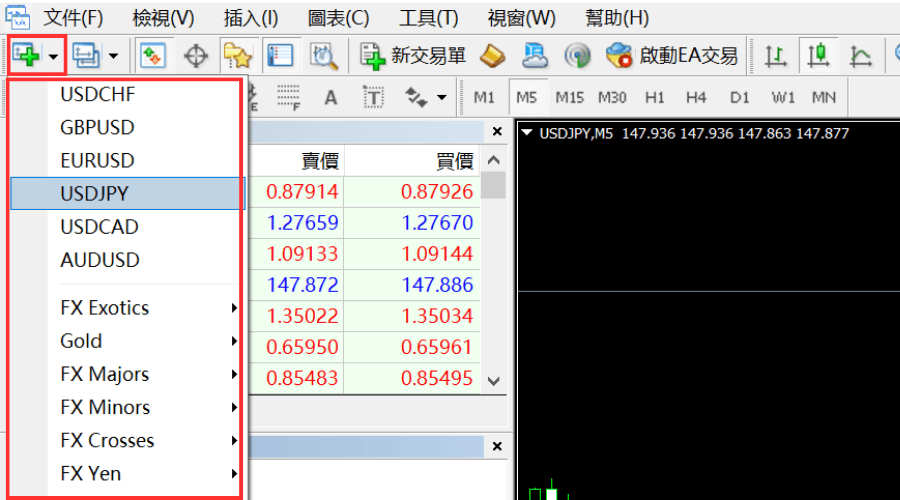Select the D1 timeframe
This screenshot has height=500, width=900.
coord(739,98)
